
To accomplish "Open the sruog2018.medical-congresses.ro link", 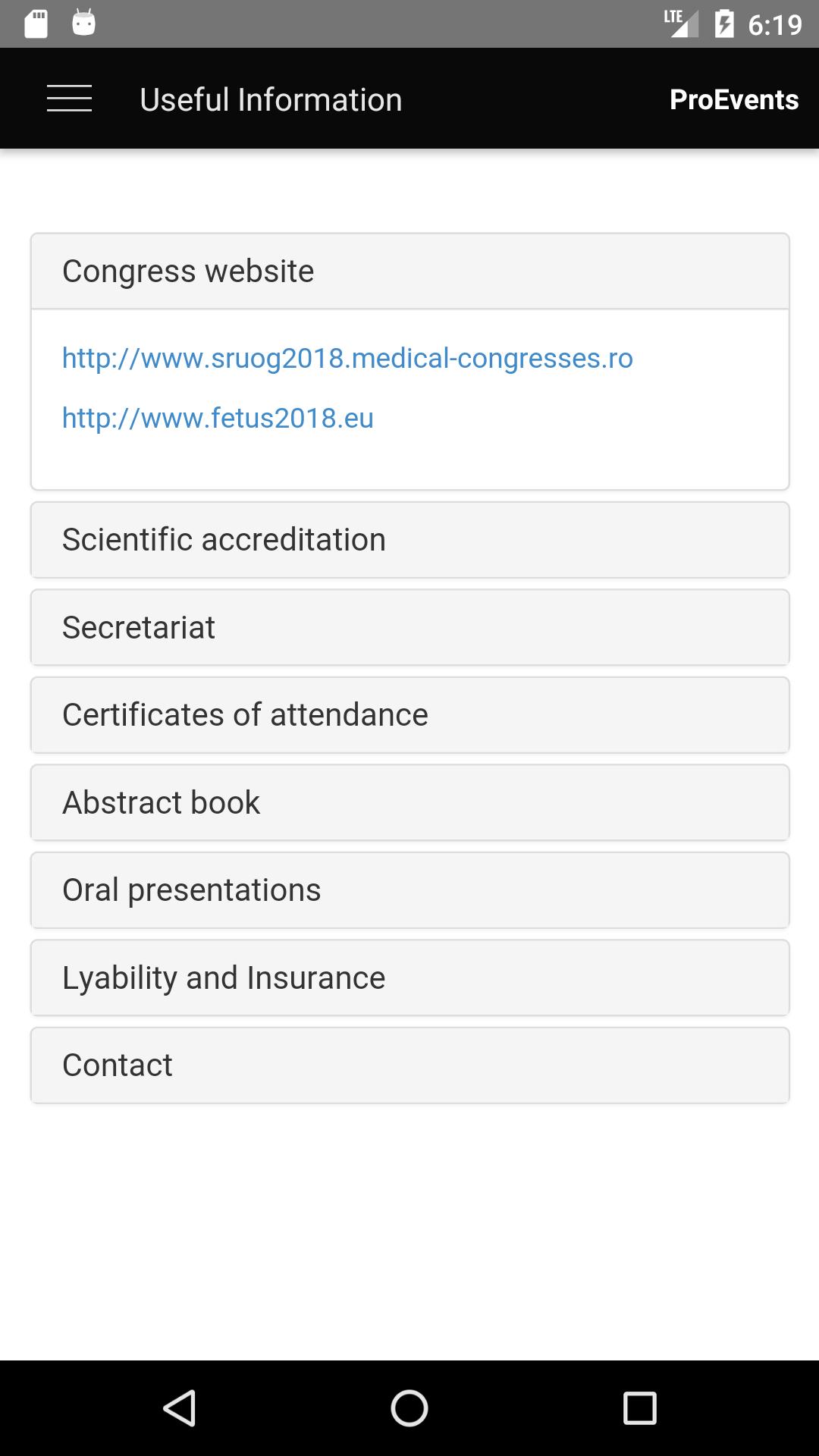I will click(347, 358).
